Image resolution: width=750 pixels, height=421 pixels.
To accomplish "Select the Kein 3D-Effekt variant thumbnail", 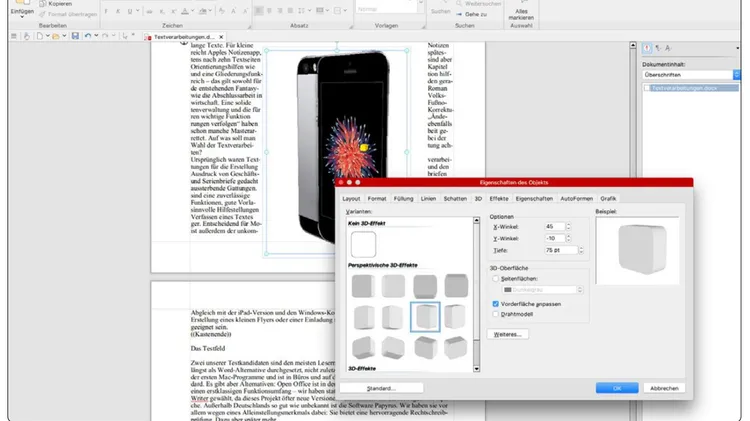I will click(x=363, y=244).
